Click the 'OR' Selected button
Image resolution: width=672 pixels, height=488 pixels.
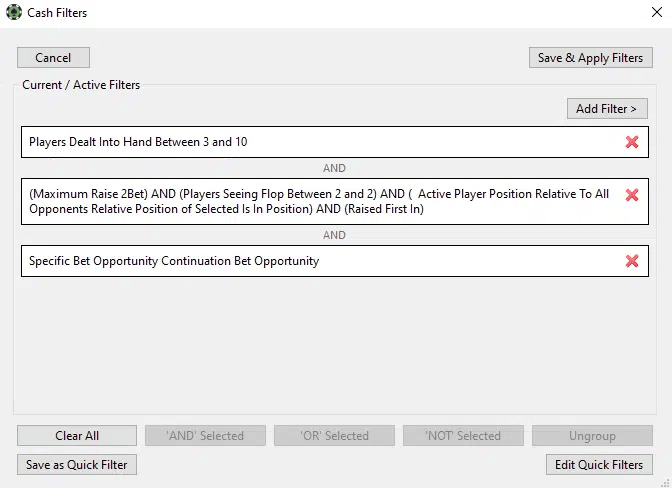pyautogui.click(x=334, y=435)
